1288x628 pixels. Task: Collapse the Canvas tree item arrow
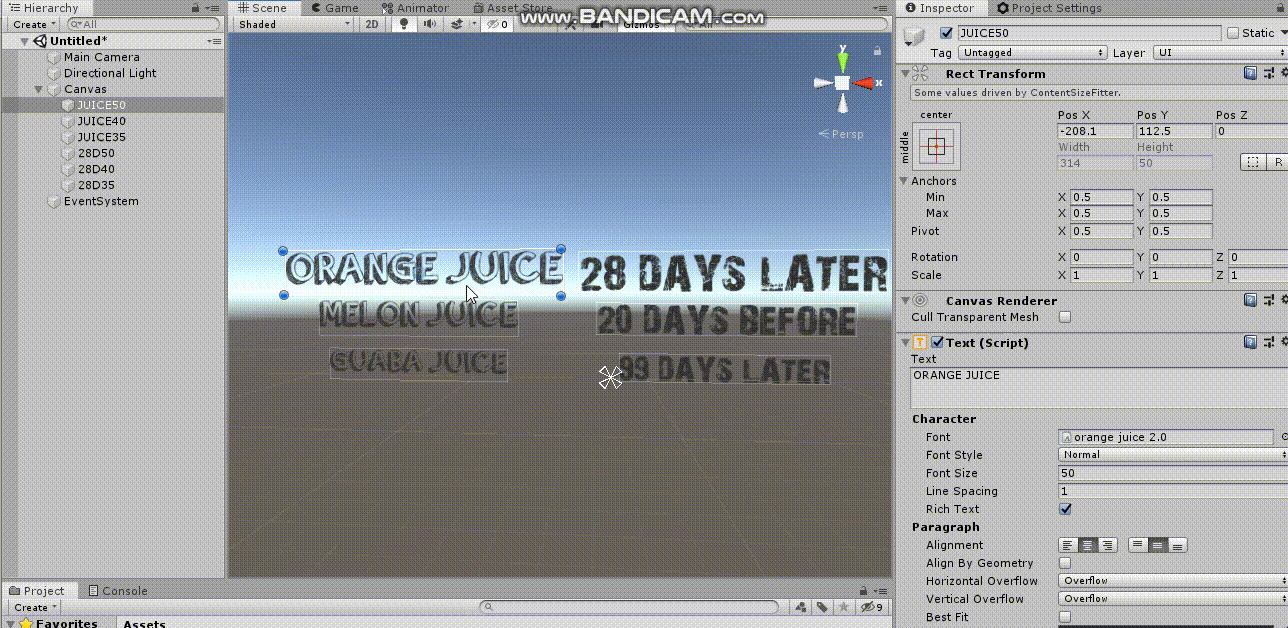39,89
